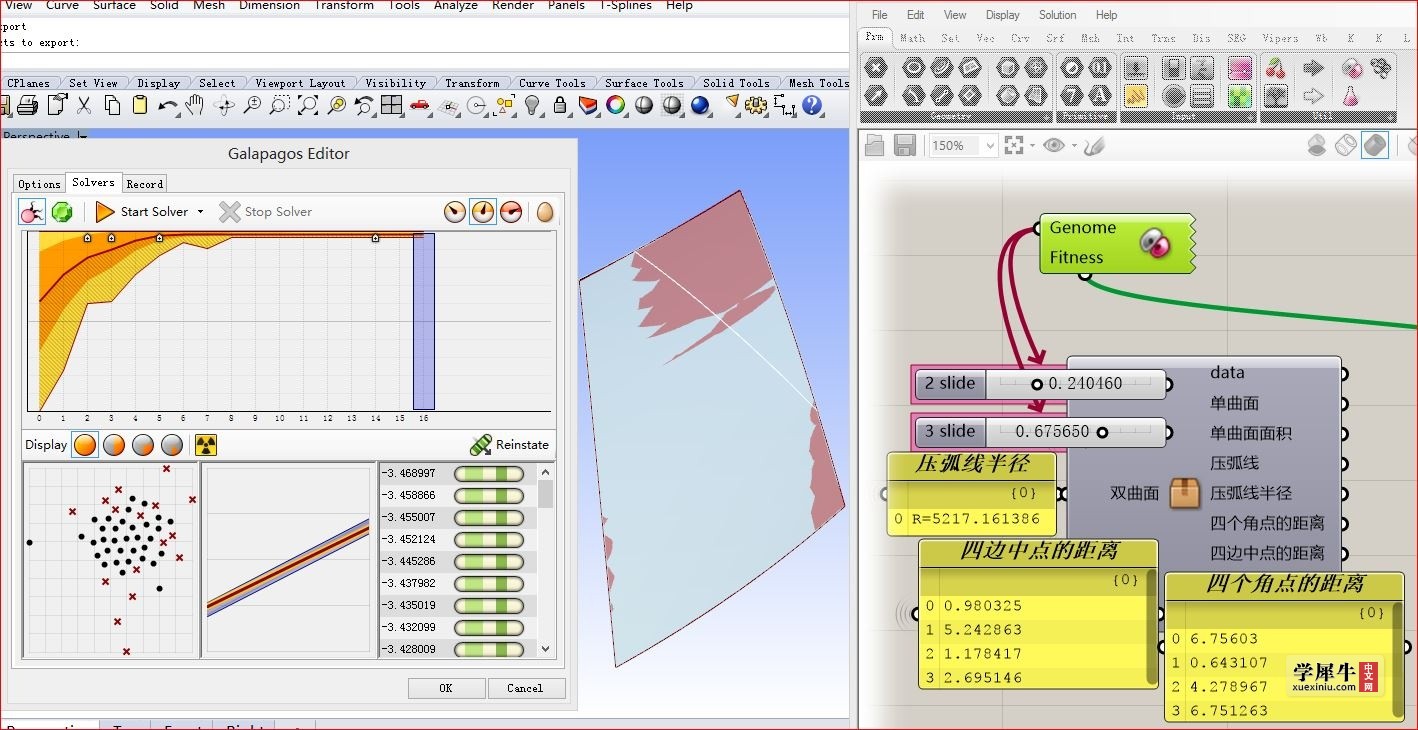The height and width of the screenshot is (730, 1418).
Task: Click Stop Solver button
Action: coord(266,212)
